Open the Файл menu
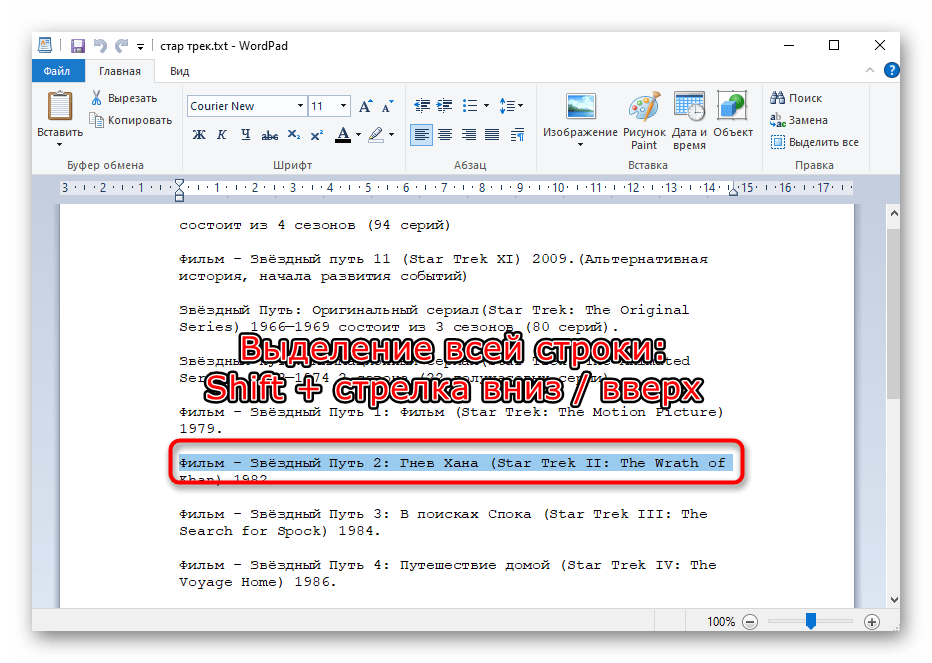Image resolution: width=932 pixels, height=663 pixels. [56, 71]
